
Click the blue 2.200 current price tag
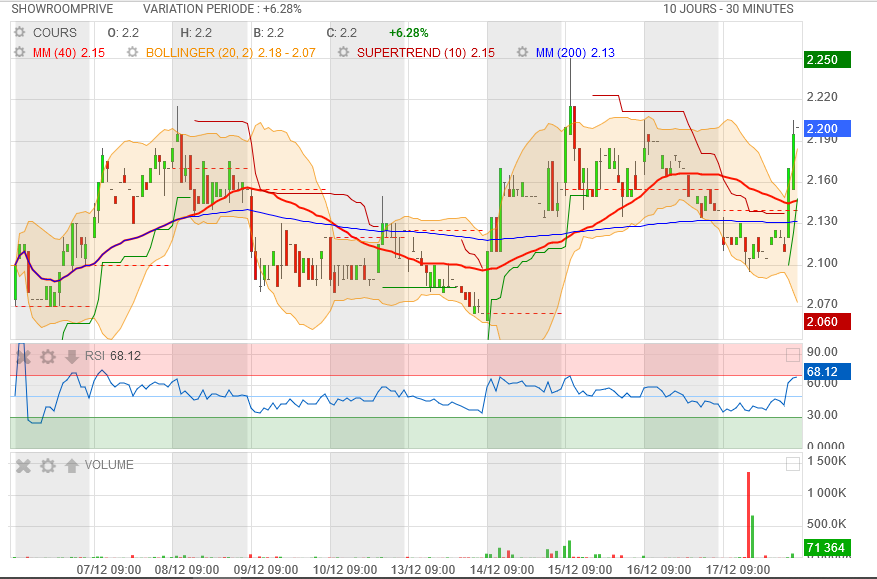pos(827,129)
